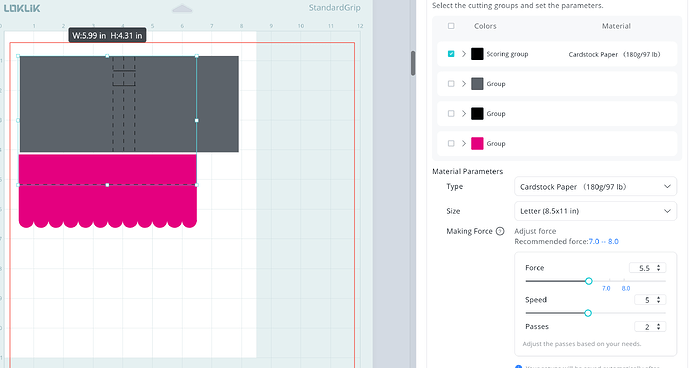Click the Passes value stepper arrows
Screen dimensions: 690x368
pos(659,327)
